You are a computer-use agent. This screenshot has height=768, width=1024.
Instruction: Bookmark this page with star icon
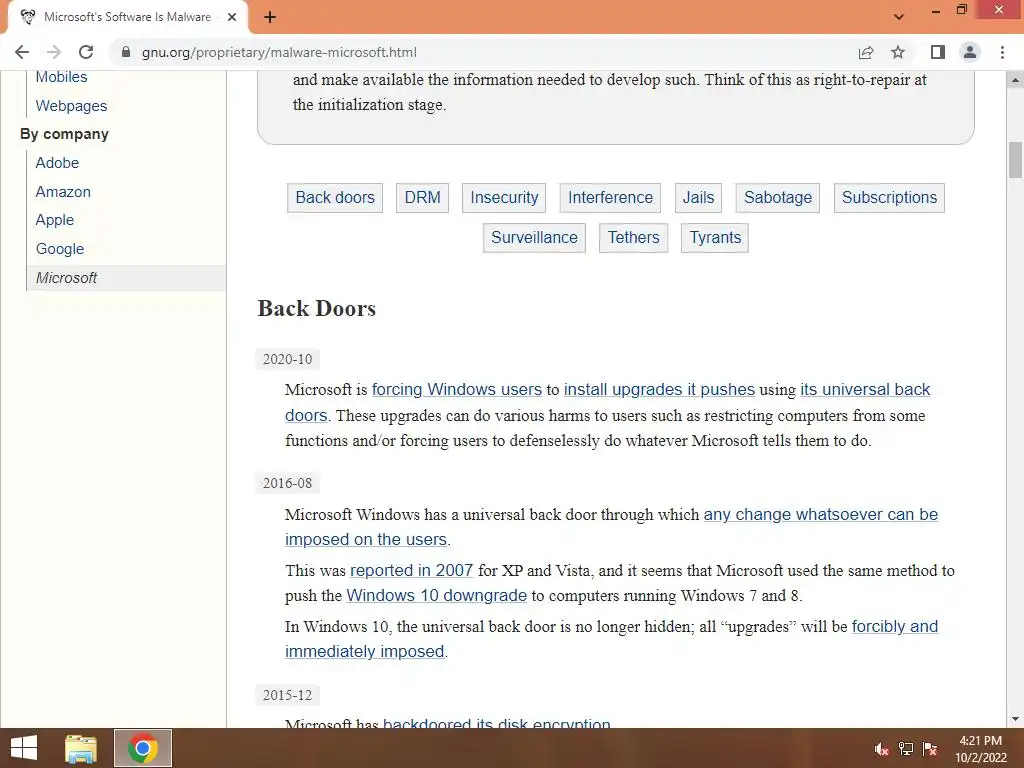(898, 52)
